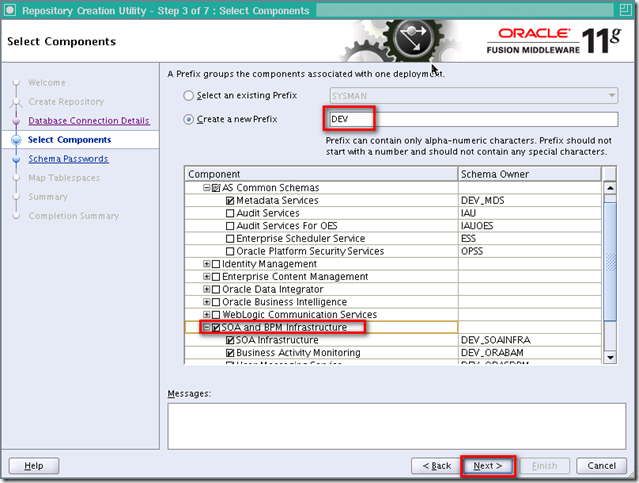639x483 pixels.
Task: Check the Identity Management checkbox
Action: point(216,264)
